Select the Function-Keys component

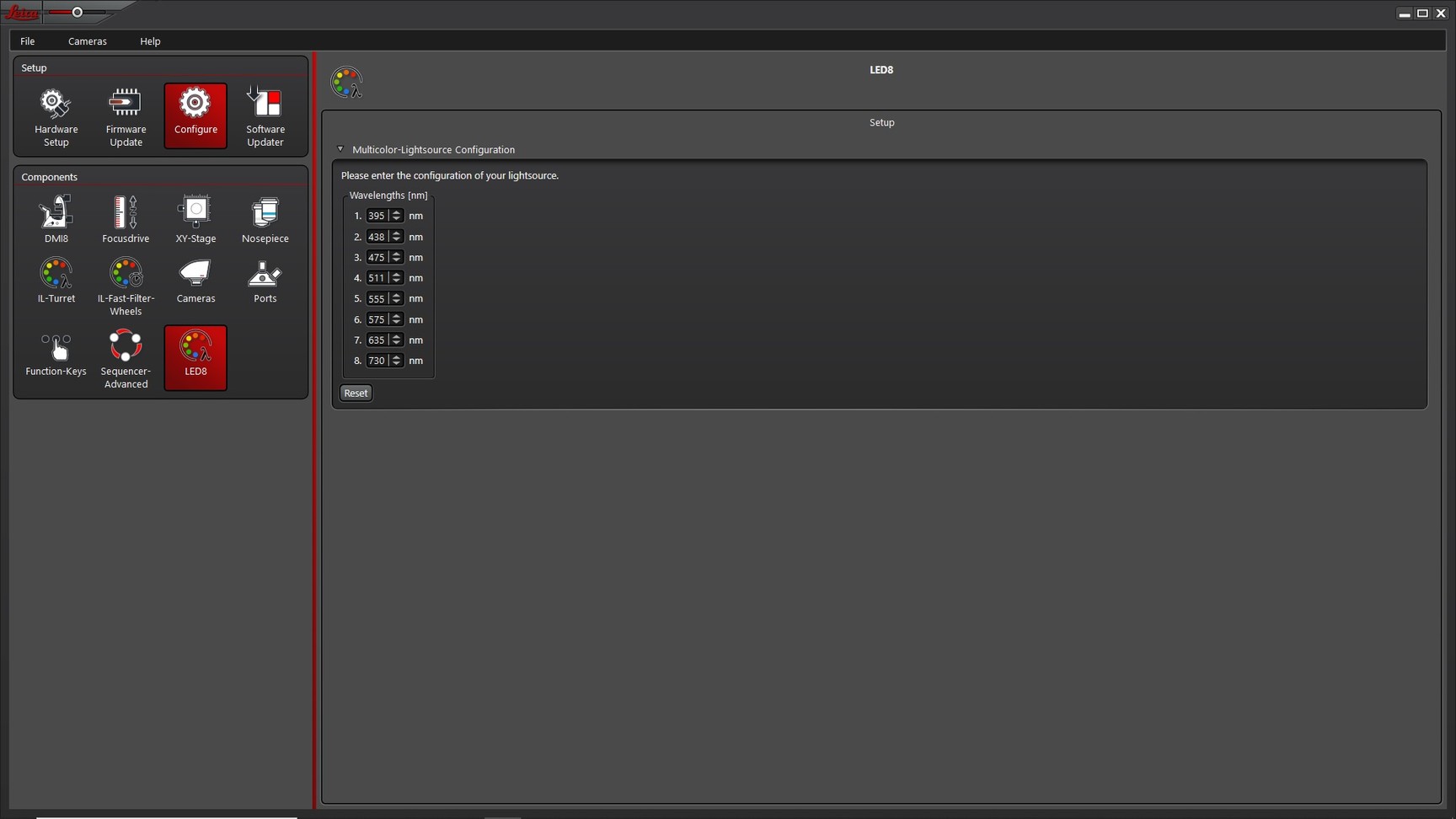[x=56, y=354]
